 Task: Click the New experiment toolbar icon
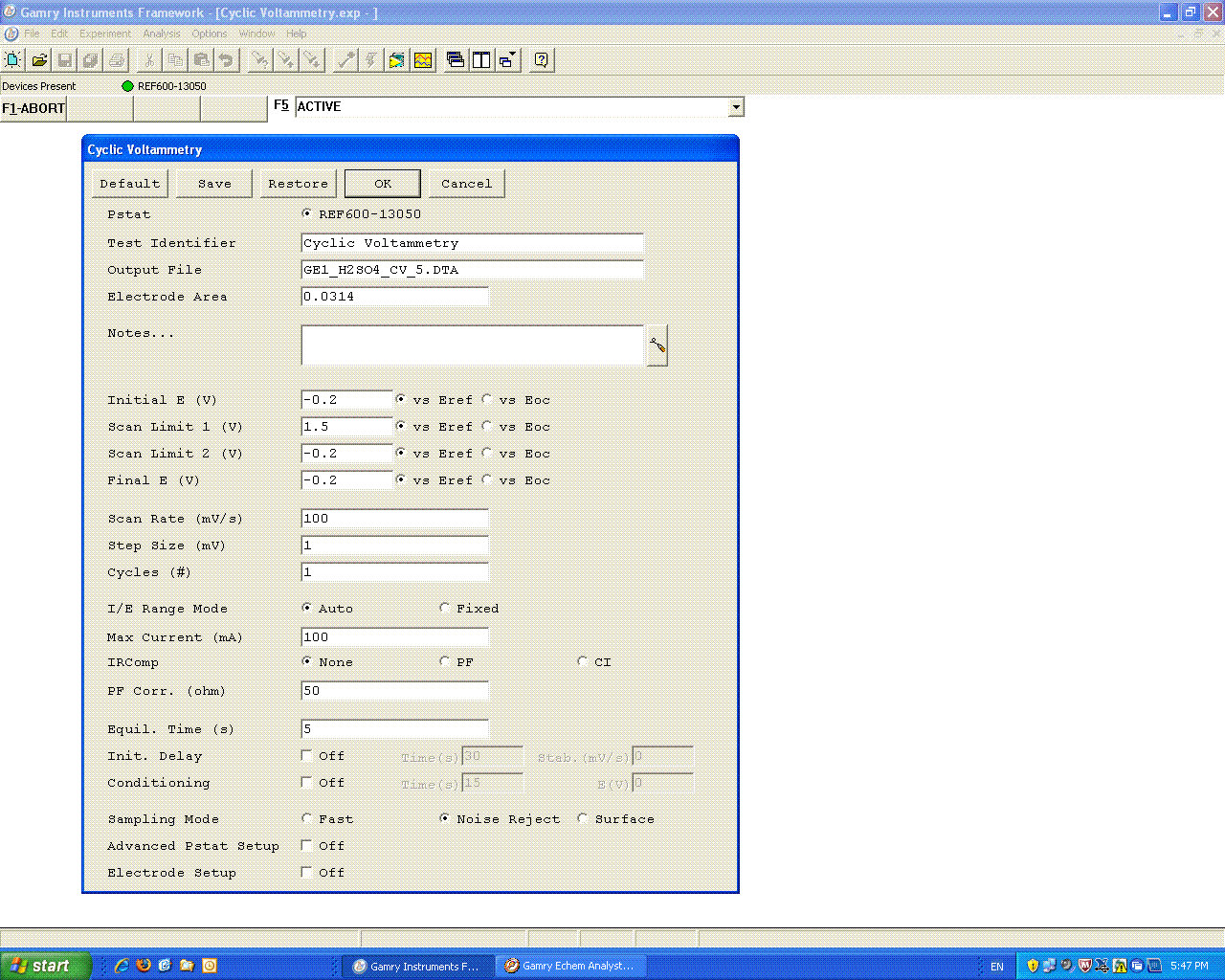pos(13,60)
